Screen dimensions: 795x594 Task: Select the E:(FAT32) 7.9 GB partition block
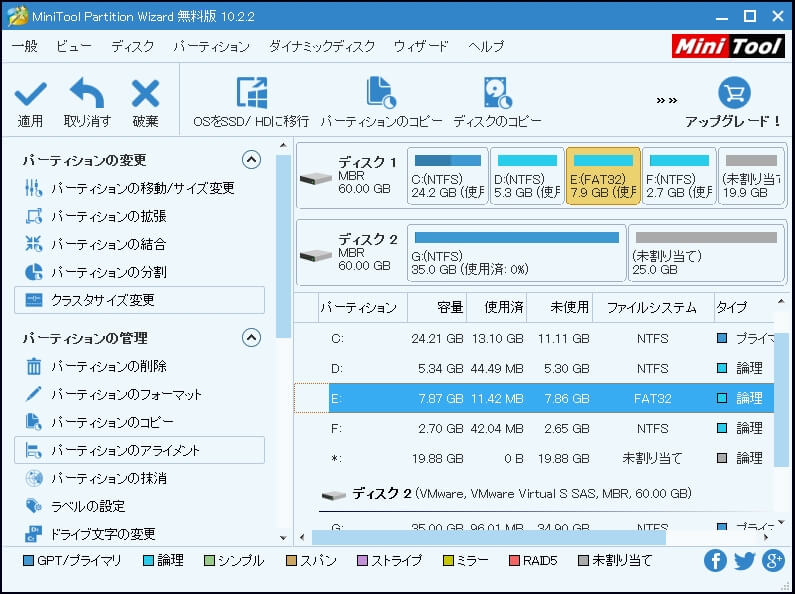(x=603, y=176)
